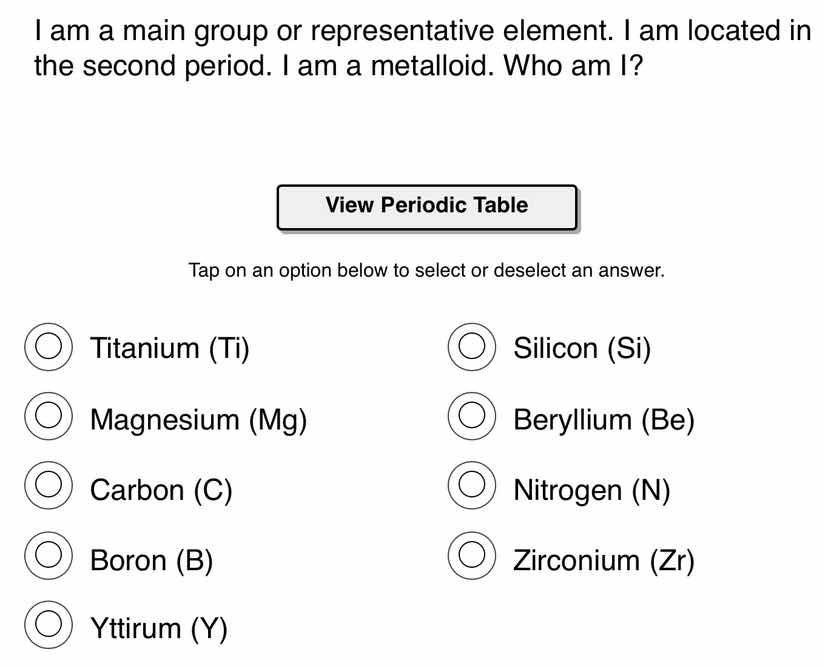Open the View Periodic Table button

tap(427, 206)
